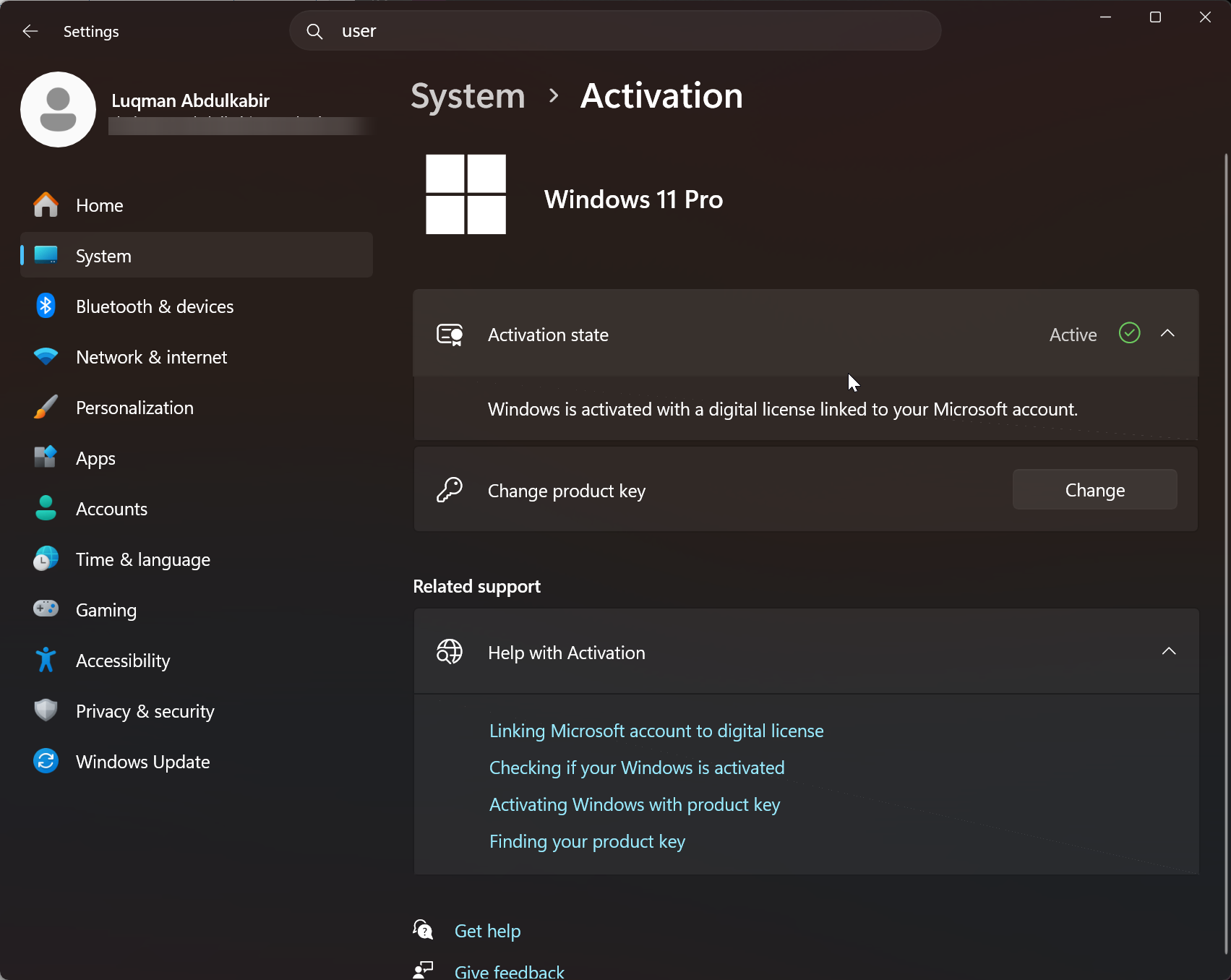Click the user profile avatar

[58, 109]
